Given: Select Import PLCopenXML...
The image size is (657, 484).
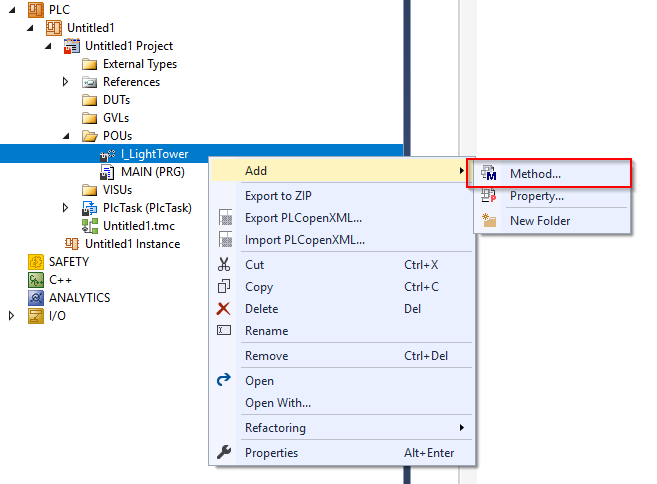Looking at the screenshot, I should click(342, 240).
